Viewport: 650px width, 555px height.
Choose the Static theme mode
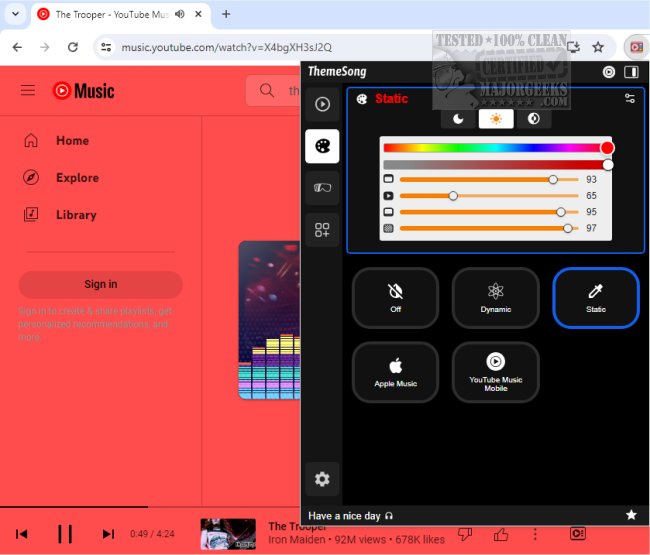(x=596, y=298)
